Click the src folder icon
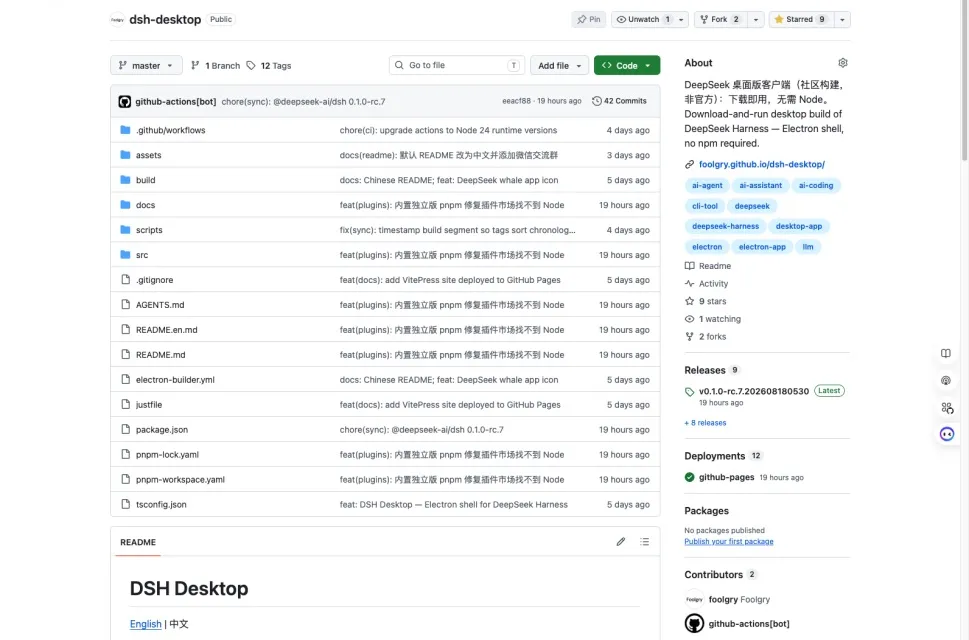 (125, 255)
